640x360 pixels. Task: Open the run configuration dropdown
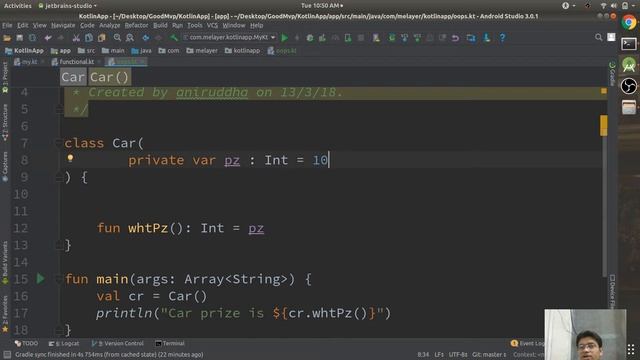(x=229, y=38)
